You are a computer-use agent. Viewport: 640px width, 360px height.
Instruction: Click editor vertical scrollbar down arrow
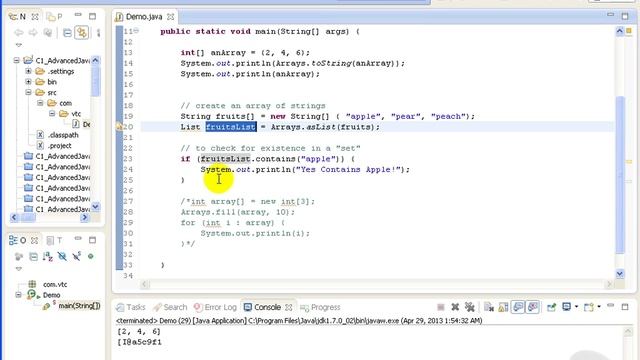click(620, 274)
